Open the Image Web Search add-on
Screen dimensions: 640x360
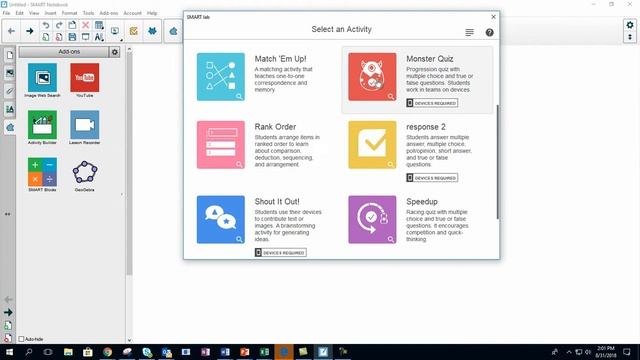pyautogui.click(x=42, y=80)
